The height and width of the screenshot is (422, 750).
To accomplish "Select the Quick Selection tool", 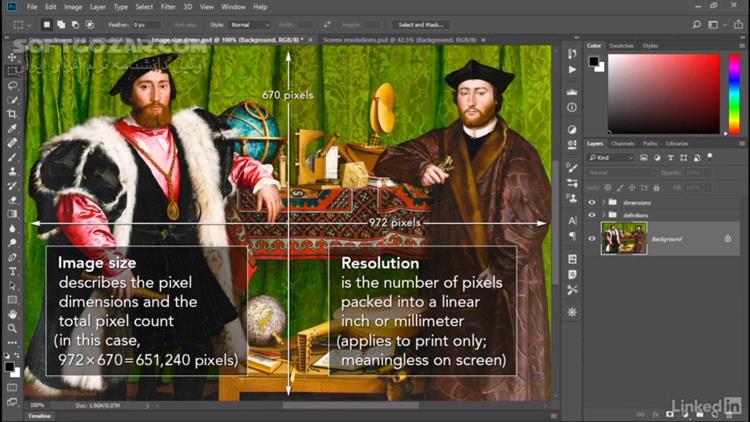I will [x=12, y=100].
